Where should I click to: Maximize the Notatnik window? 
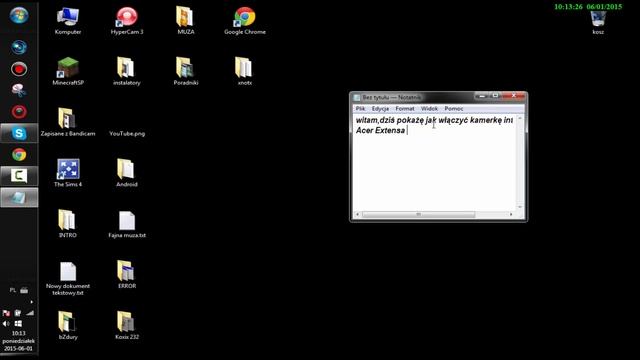click(495, 96)
